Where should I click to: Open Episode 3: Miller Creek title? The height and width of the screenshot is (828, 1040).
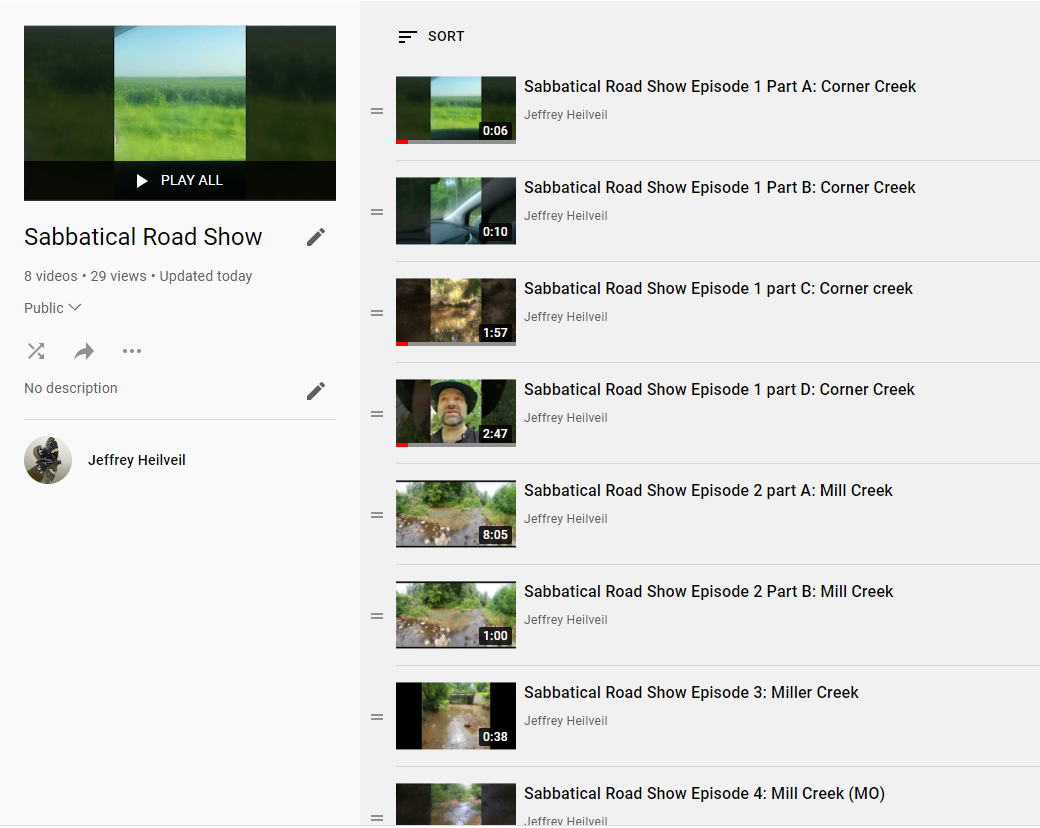point(691,693)
